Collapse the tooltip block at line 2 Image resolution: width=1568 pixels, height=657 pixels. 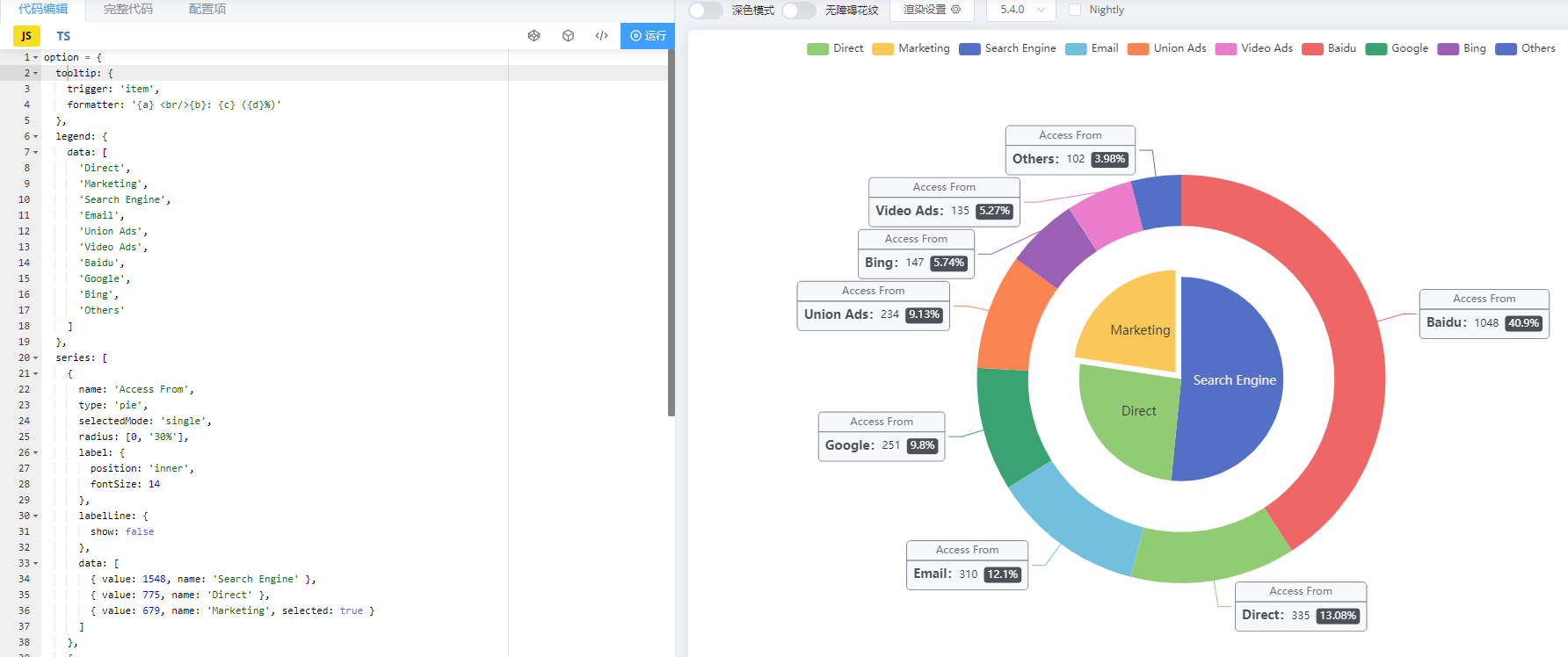point(36,73)
